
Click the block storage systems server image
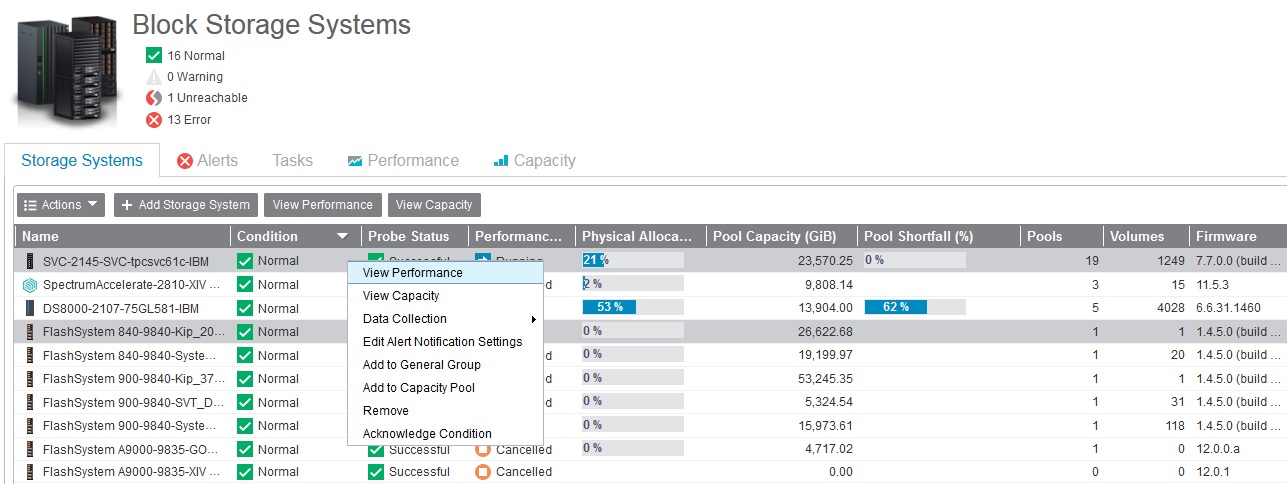point(67,71)
